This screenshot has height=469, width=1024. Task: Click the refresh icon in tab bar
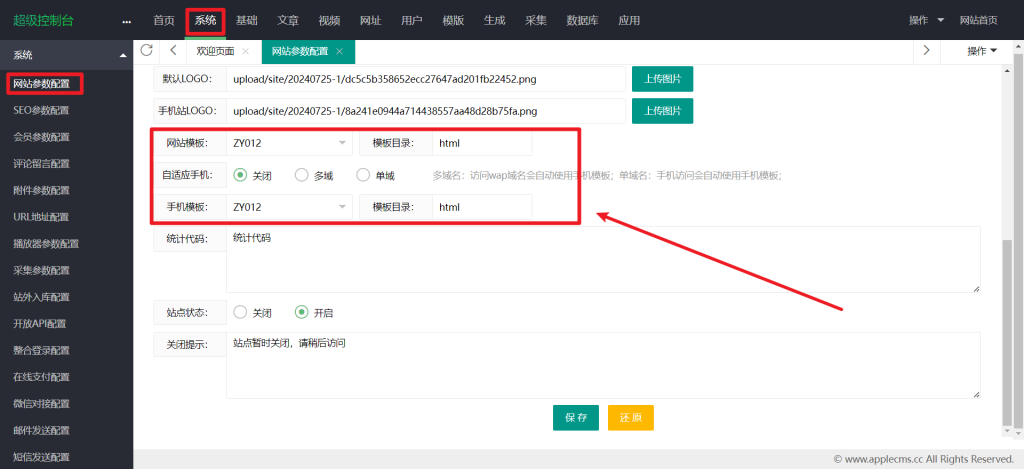(147, 50)
